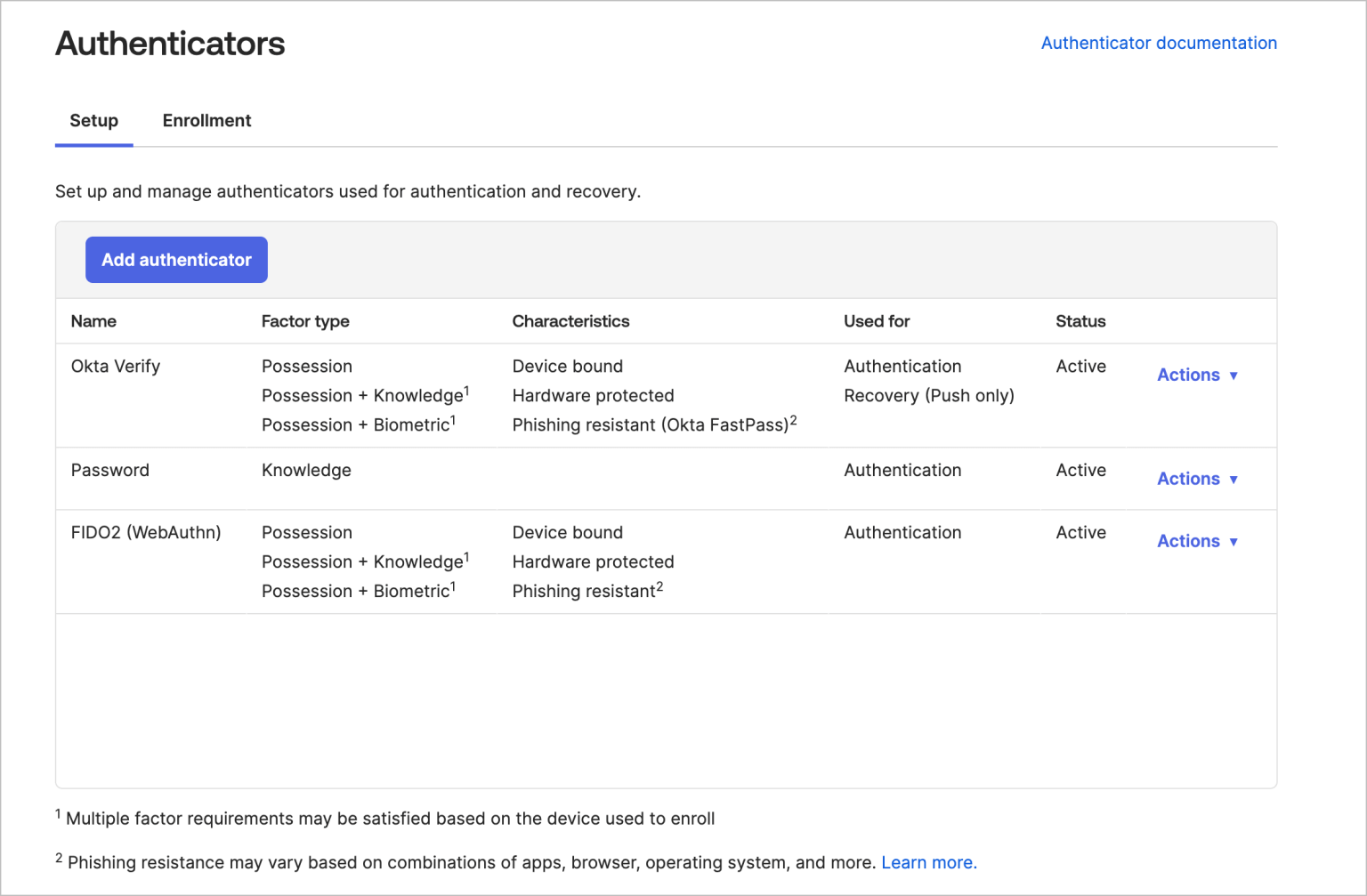Image resolution: width=1367 pixels, height=896 pixels.
Task: Click the Learn more link about phishing resistance
Action: tap(927, 862)
